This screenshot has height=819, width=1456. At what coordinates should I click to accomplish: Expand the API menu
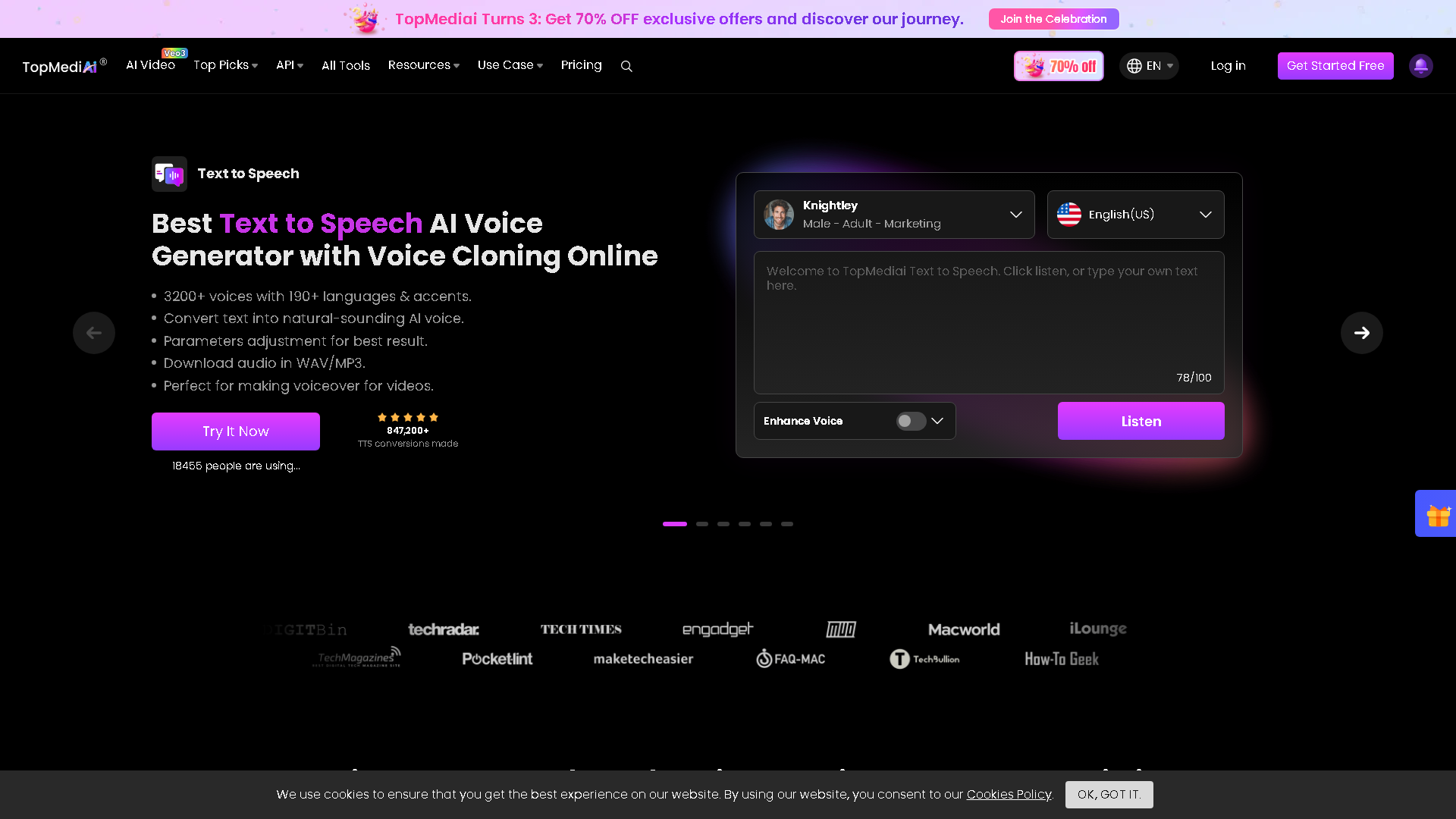click(290, 65)
